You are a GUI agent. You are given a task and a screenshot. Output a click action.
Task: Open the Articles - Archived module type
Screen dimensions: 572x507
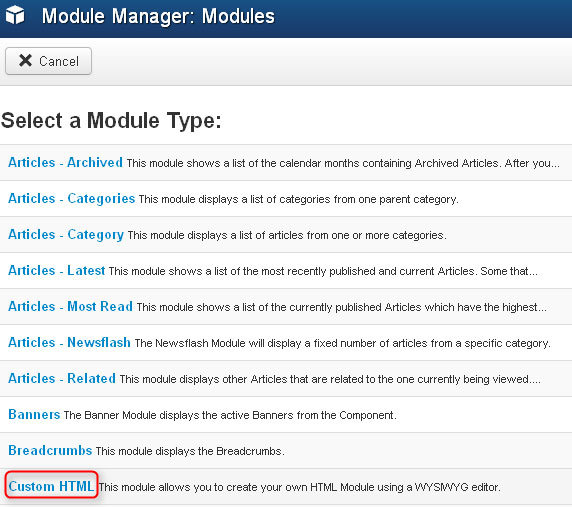pos(65,162)
